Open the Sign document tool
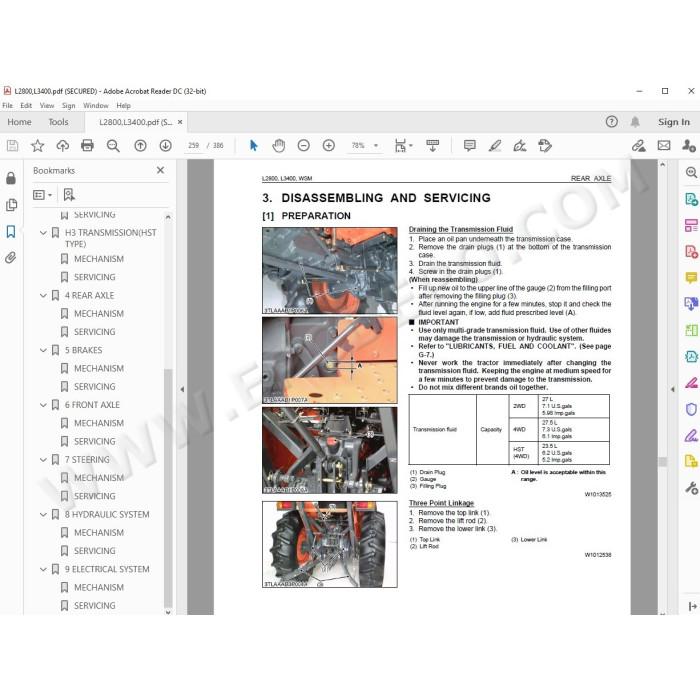The image size is (700, 700). [520, 146]
